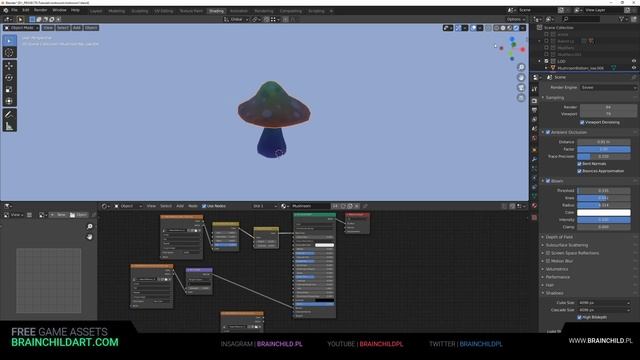This screenshot has width=640, height=360.
Task: Select the Move tool
Action: (x=9, y=66)
